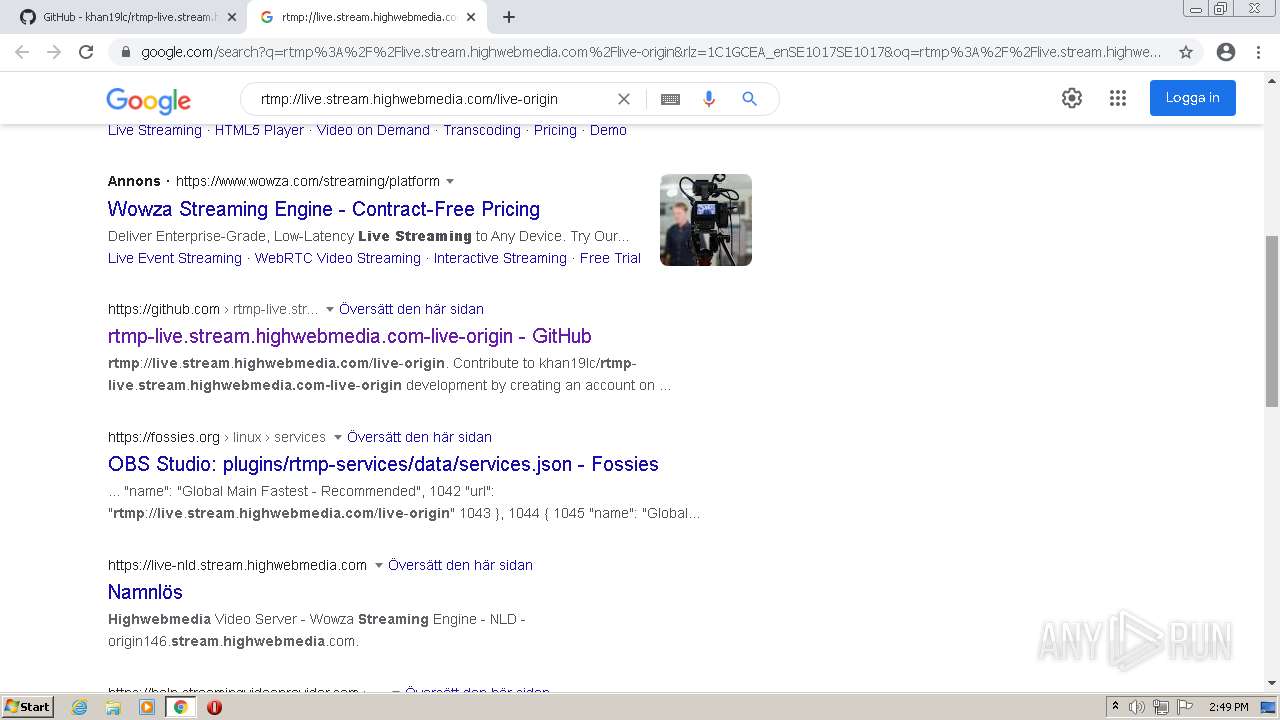Screen dimensions: 1280x720
Task: Submit search with the magnifier icon
Action: 749,99
